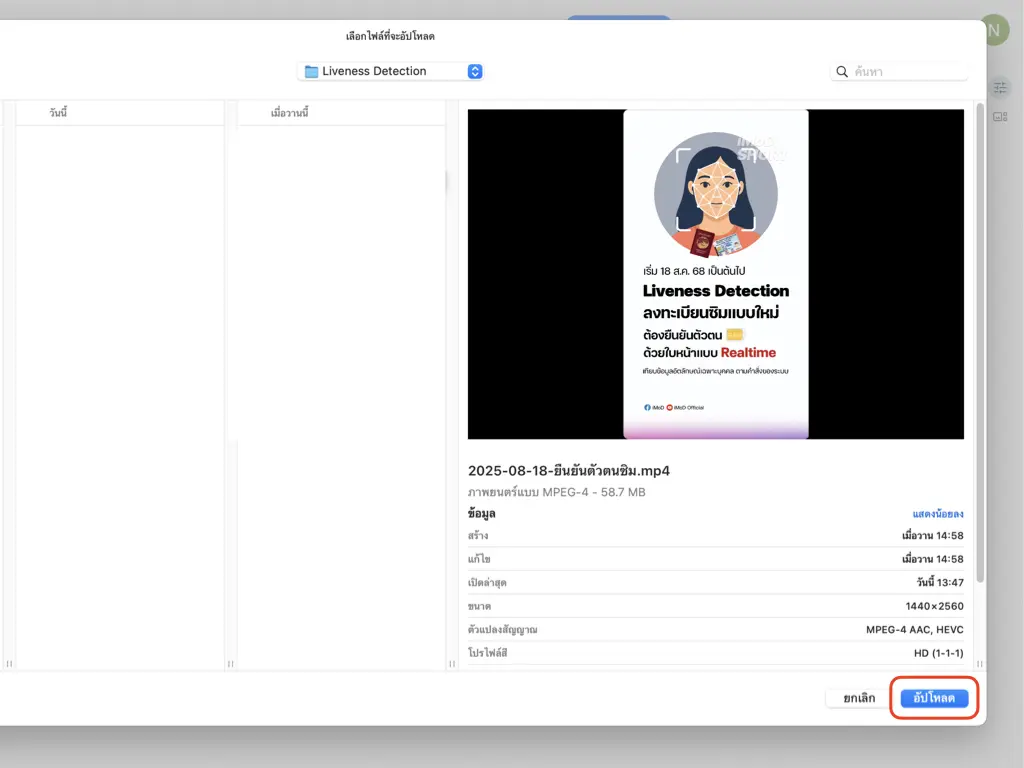
Task: Click the small icon below the sliders icon
Action: click(x=1000, y=117)
